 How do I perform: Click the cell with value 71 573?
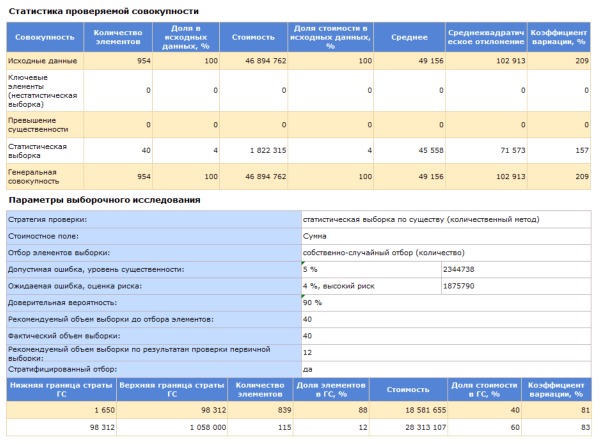[486, 151]
